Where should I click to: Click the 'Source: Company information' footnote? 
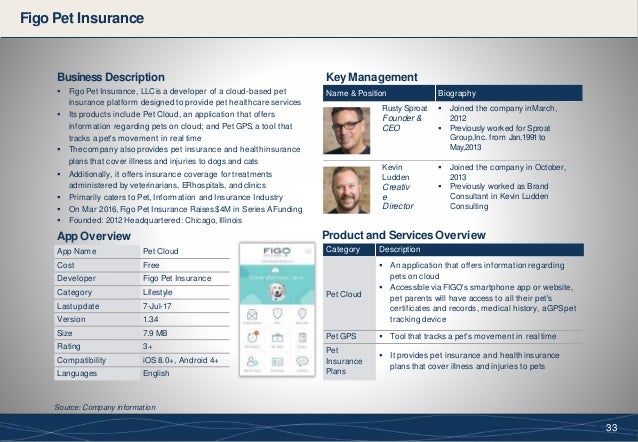point(105,407)
